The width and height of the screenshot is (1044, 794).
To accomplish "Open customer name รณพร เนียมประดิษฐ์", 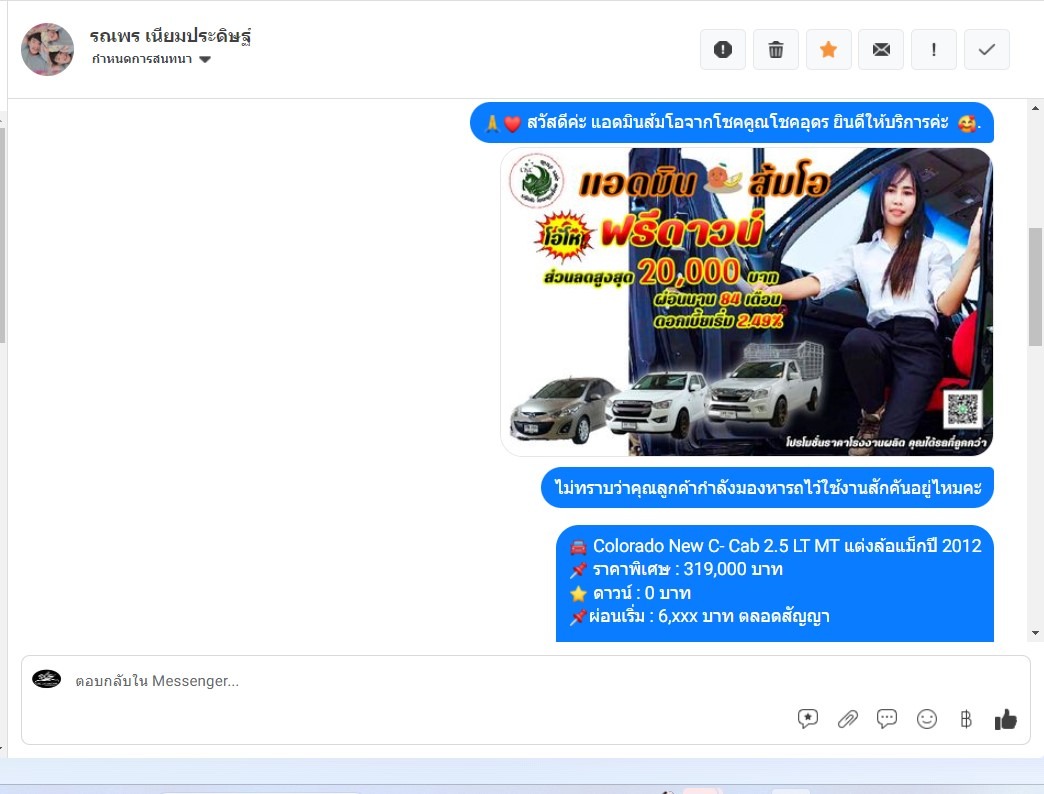I will point(170,35).
